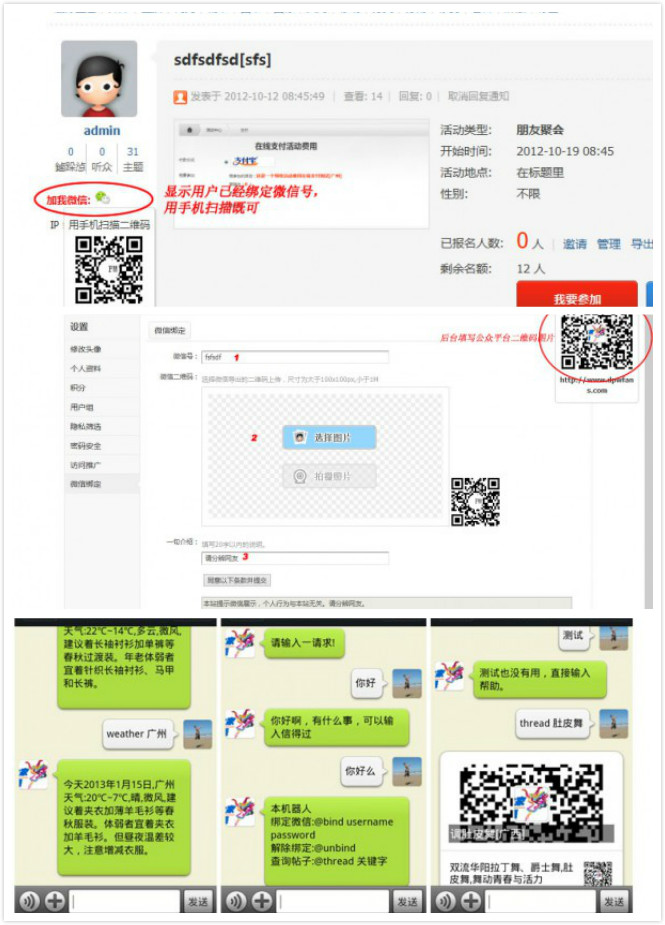This screenshot has height=925, width=665.
Task: Click public platform QR code above dpwfans link
Action: [597, 342]
